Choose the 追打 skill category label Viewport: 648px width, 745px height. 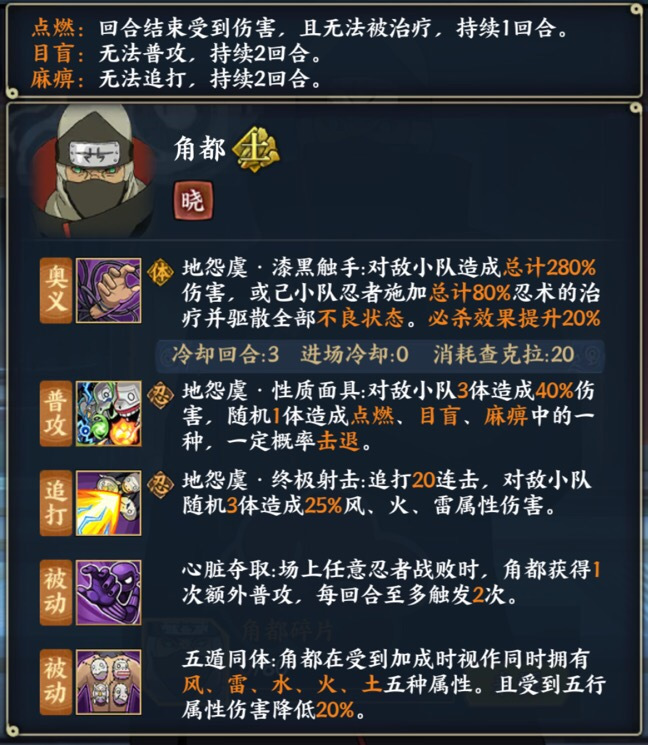coord(56,503)
